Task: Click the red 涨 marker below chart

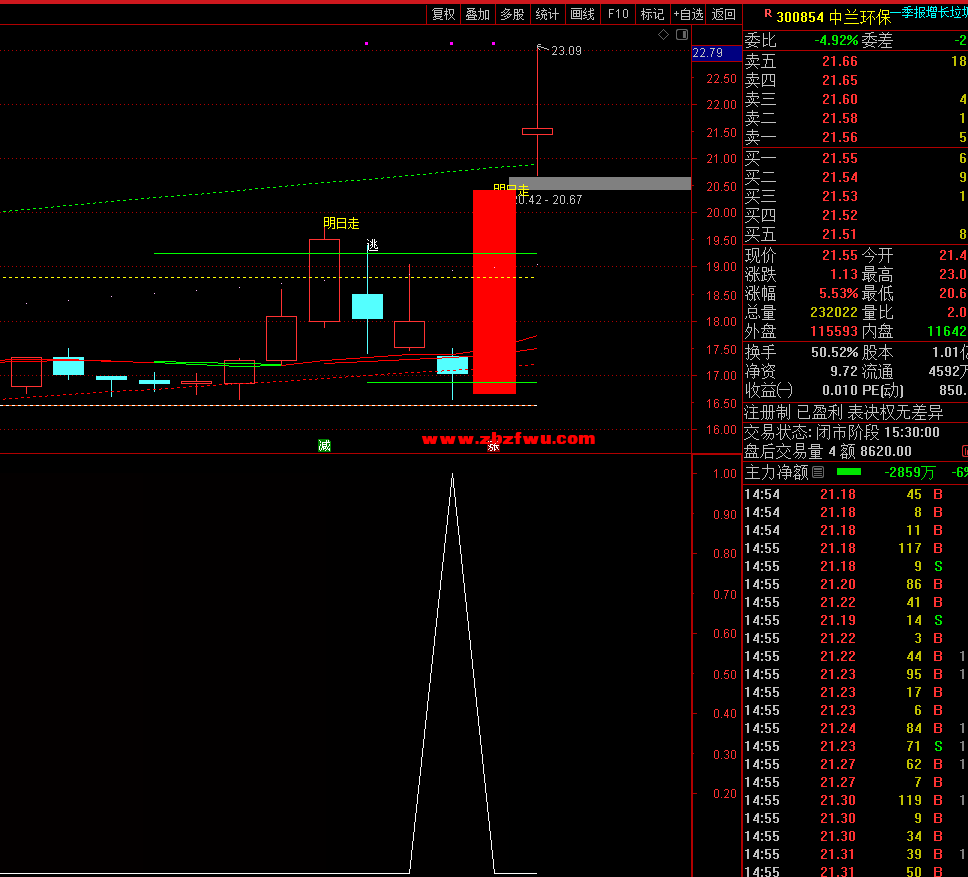Action: point(493,446)
